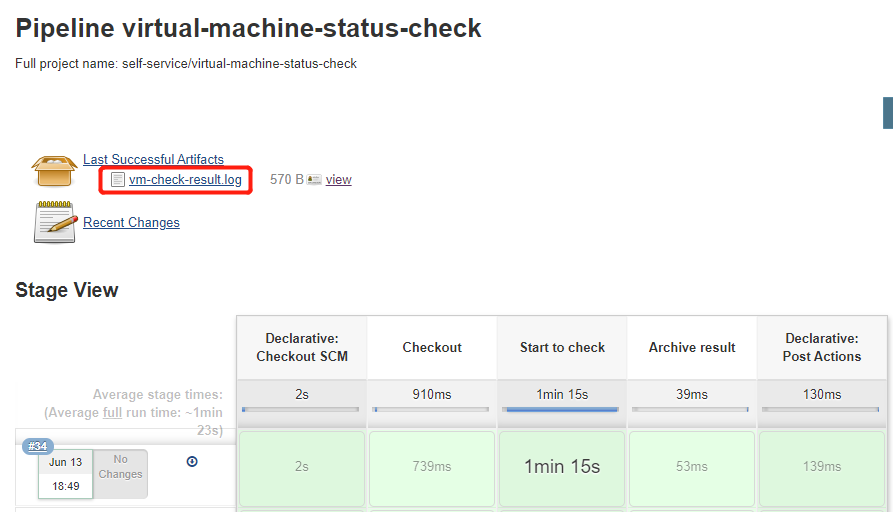The width and height of the screenshot is (893, 512).
Task: Click the 2s Checkout SCM cell of build #34
Action: (x=302, y=466)
